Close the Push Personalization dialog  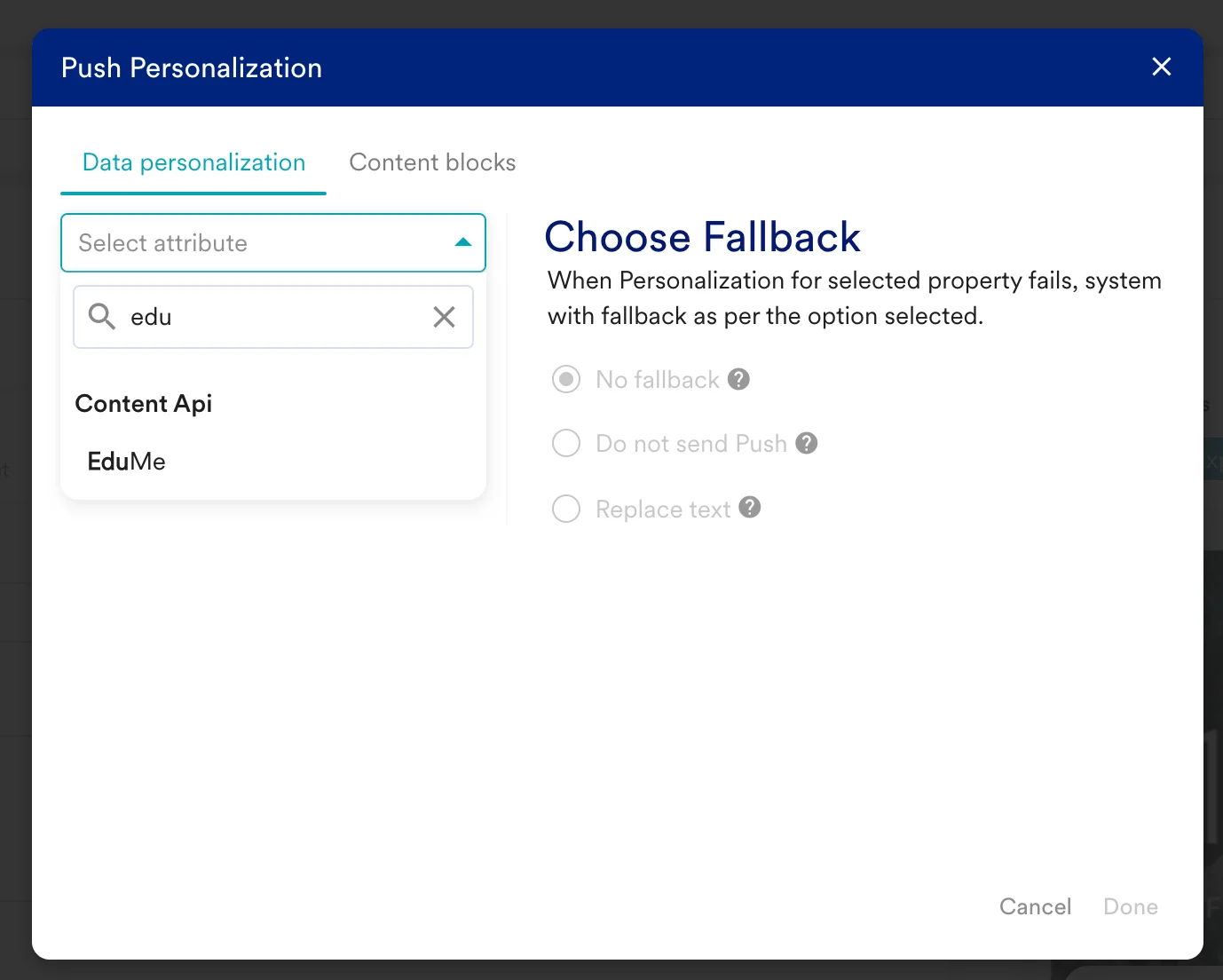pos(1161,67)
